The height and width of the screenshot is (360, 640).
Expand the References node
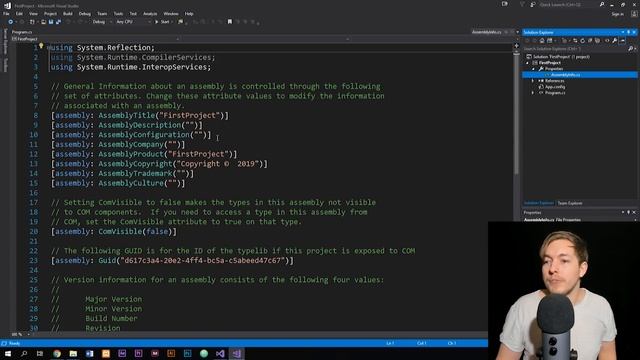[x=533, y=81]
